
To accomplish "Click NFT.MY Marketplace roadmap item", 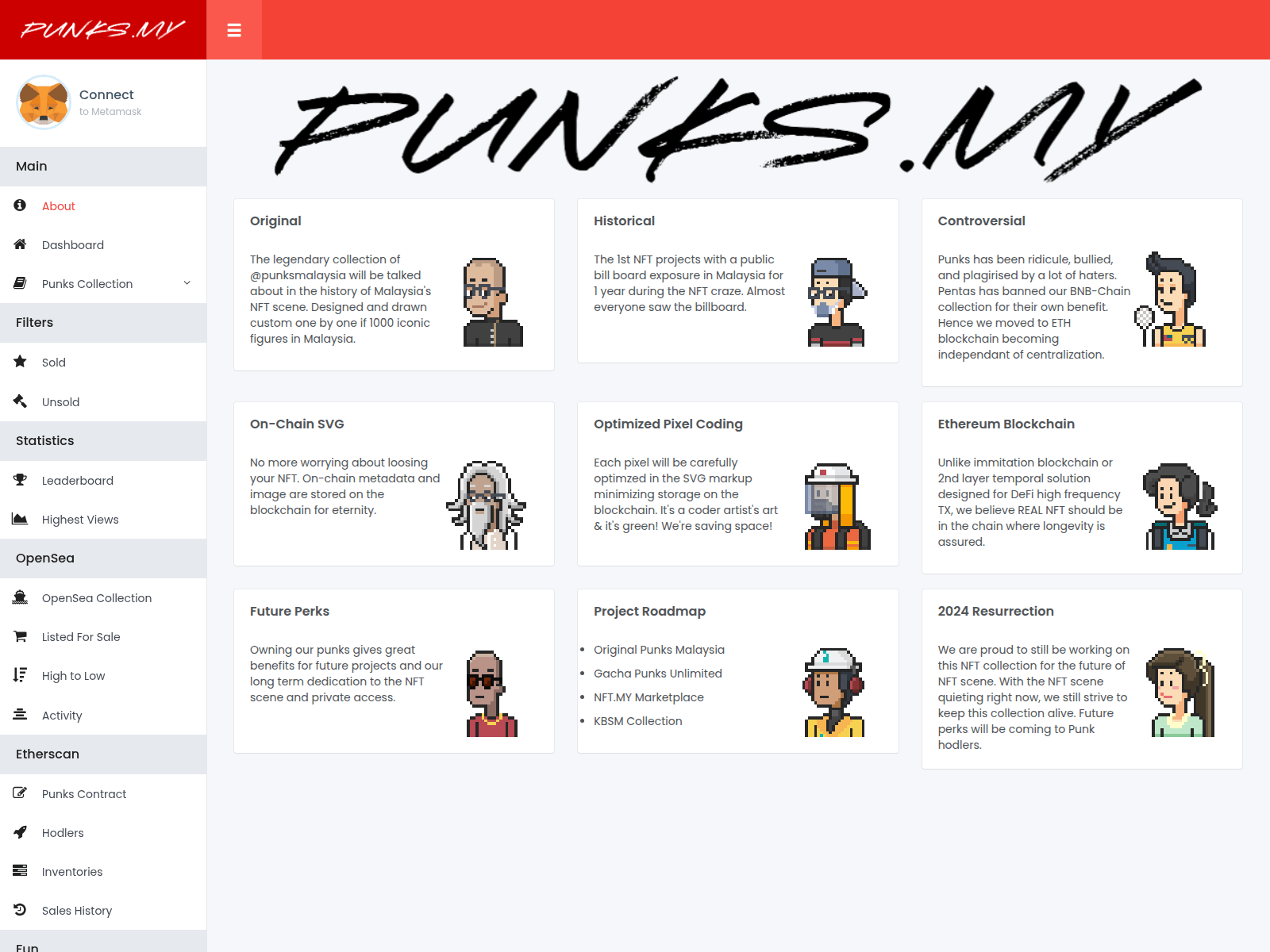I will [648, 697].
